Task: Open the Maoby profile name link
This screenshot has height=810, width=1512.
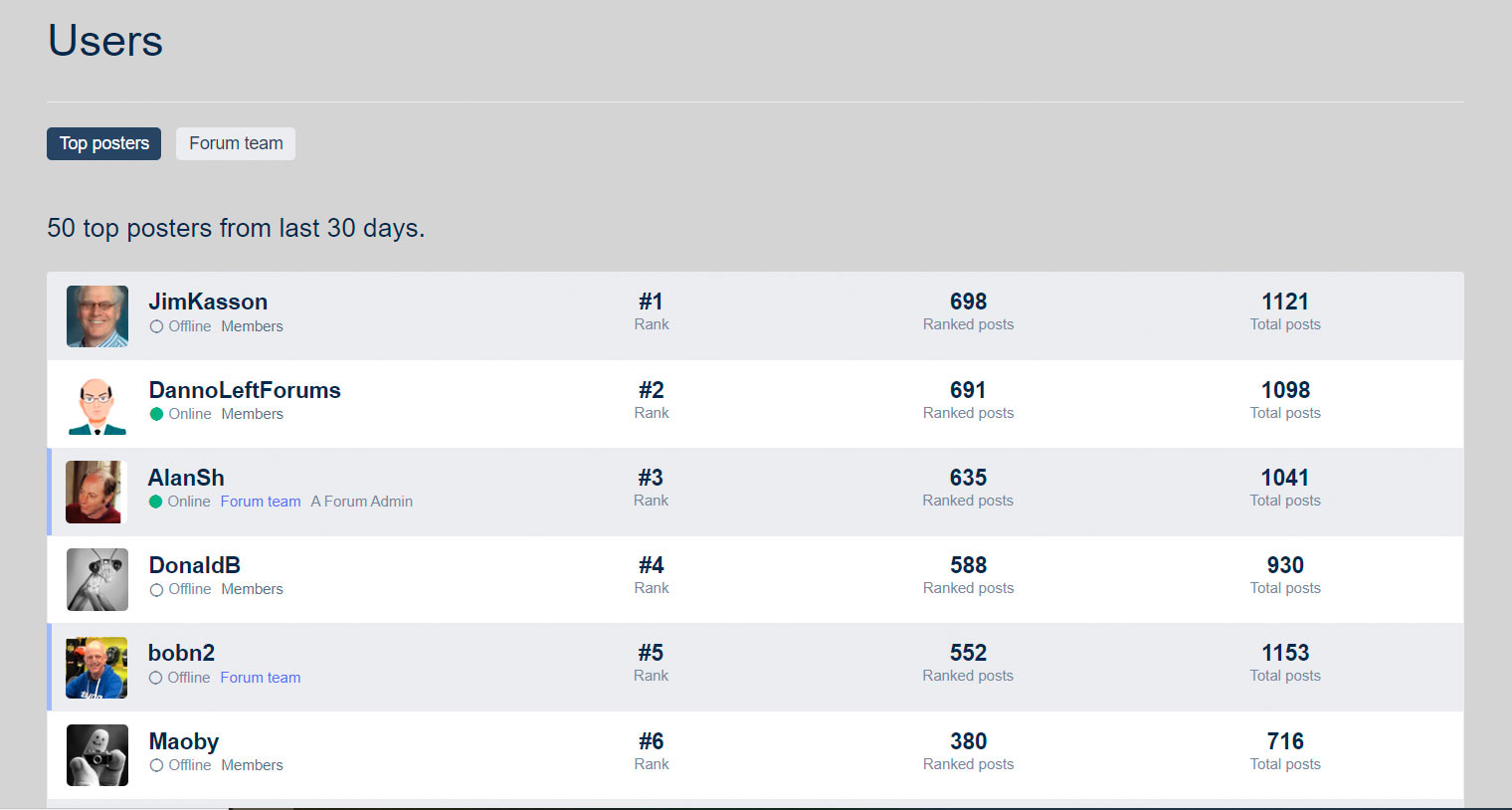Action: coord(184,741)
